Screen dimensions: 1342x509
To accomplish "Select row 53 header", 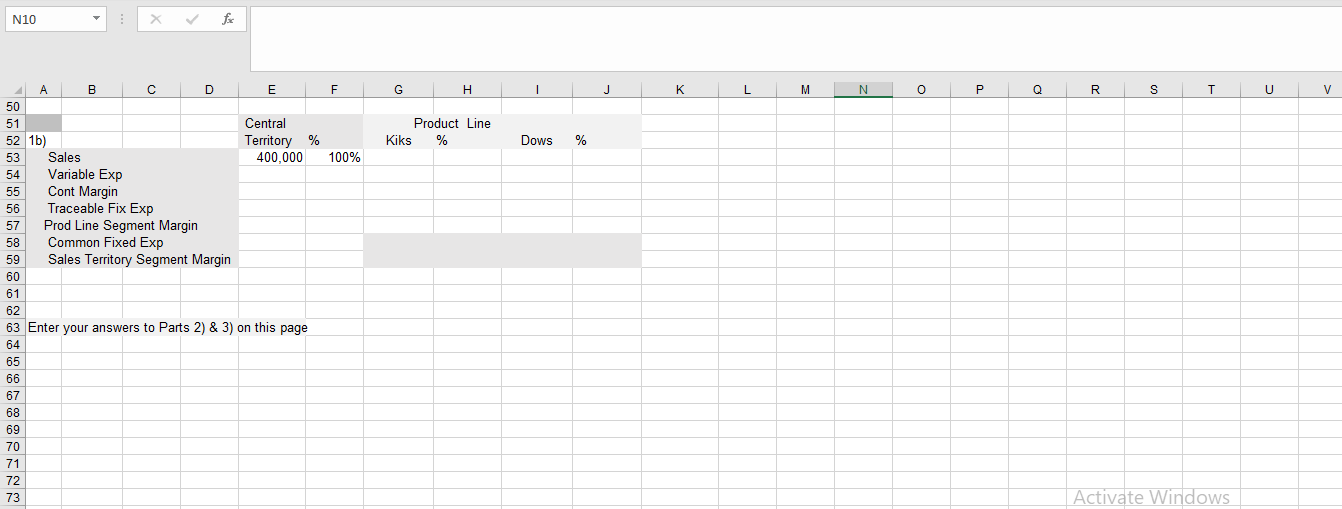I will point(13,158).
